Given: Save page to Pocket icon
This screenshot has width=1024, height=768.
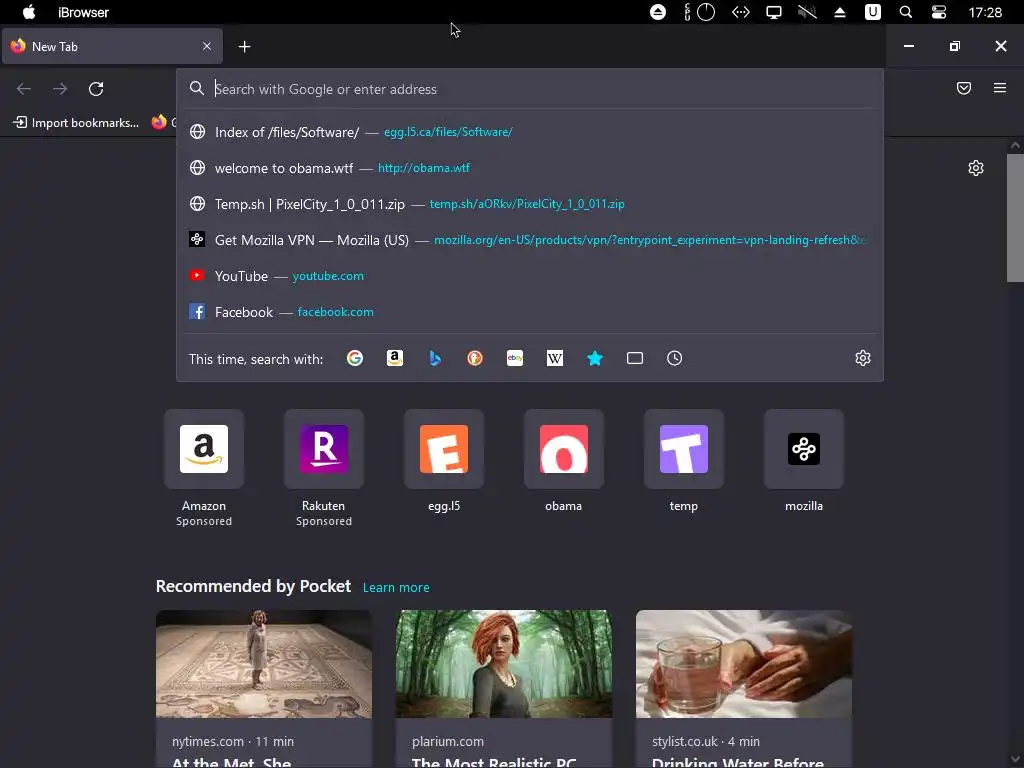Looking at the screenshot, I should point(964,88).
